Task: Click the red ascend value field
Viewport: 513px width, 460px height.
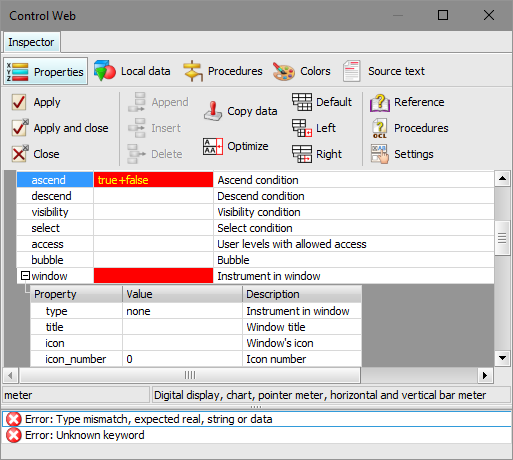Action: click(153, 180)
